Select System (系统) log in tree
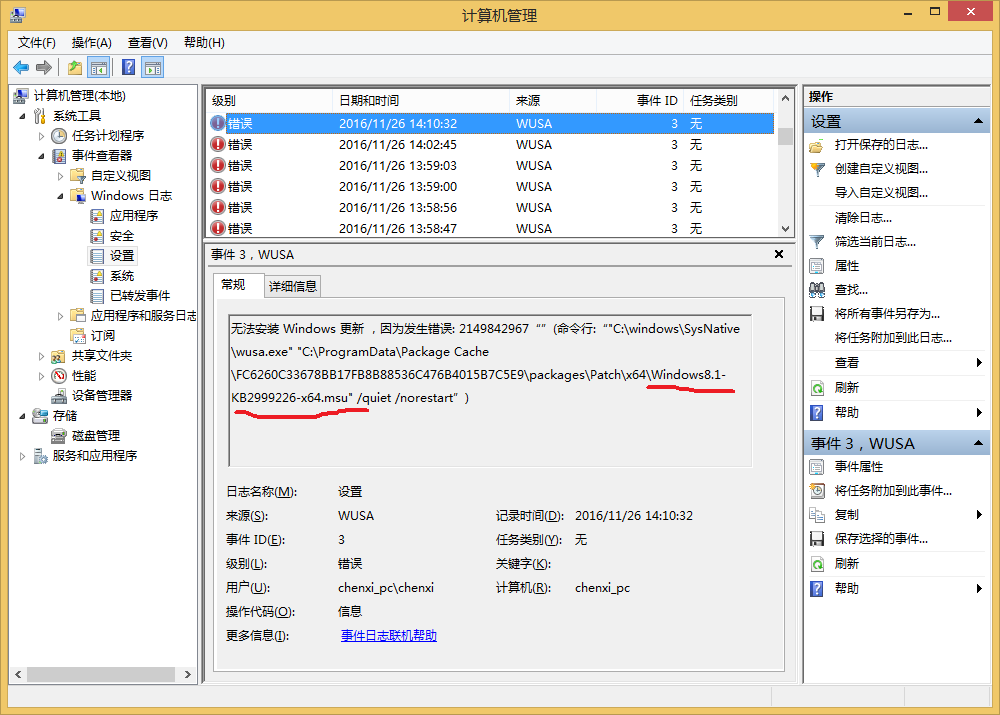This screenshot has height=715, width=1000. click(122, 276)
